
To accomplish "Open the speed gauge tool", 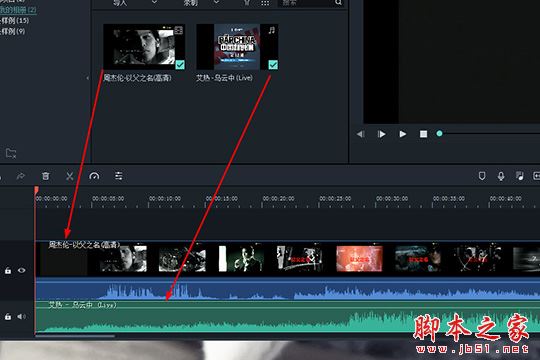I will tap(94, 176).
